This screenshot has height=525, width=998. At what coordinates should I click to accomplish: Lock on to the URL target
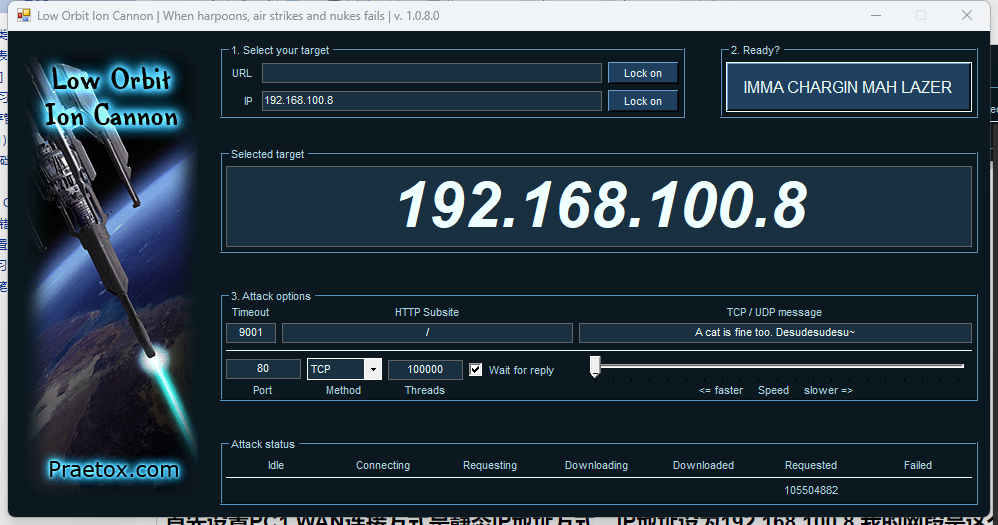pos(642,73)
